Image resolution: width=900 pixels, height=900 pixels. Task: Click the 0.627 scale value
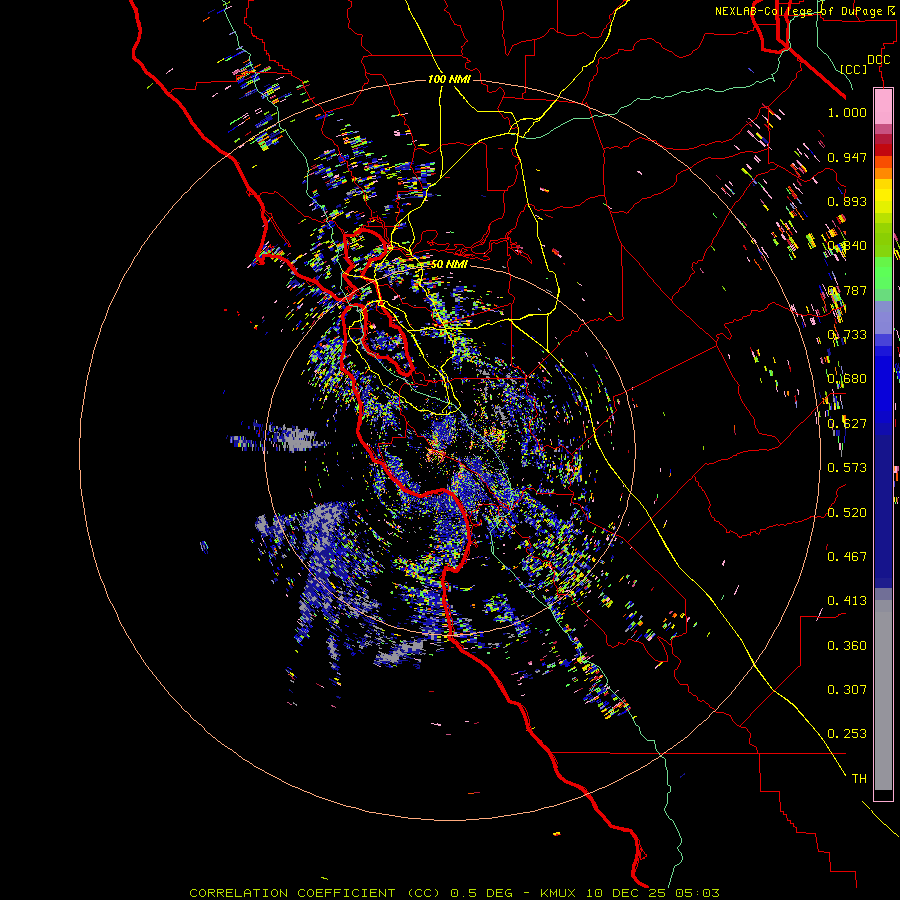pyautogui.click(x=847, y=424)
